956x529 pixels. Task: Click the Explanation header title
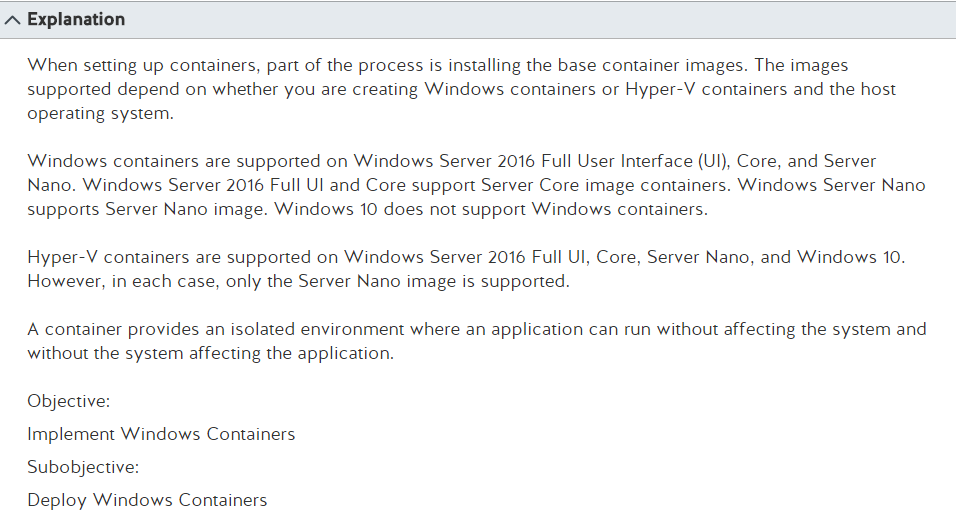[x=76, y=20]
